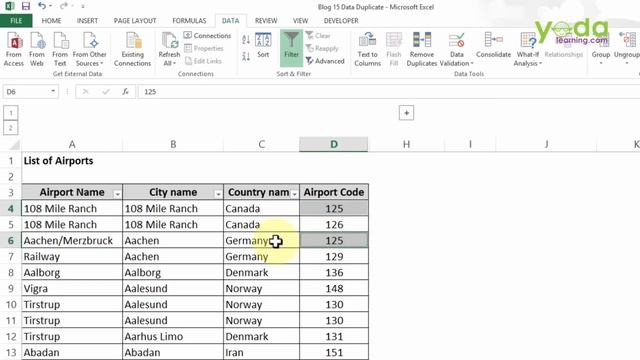Customize Quick Access Toolbar dropdown
Image resolution: width=640 pixels, height=360 pixels.
(x=83, y=7)
